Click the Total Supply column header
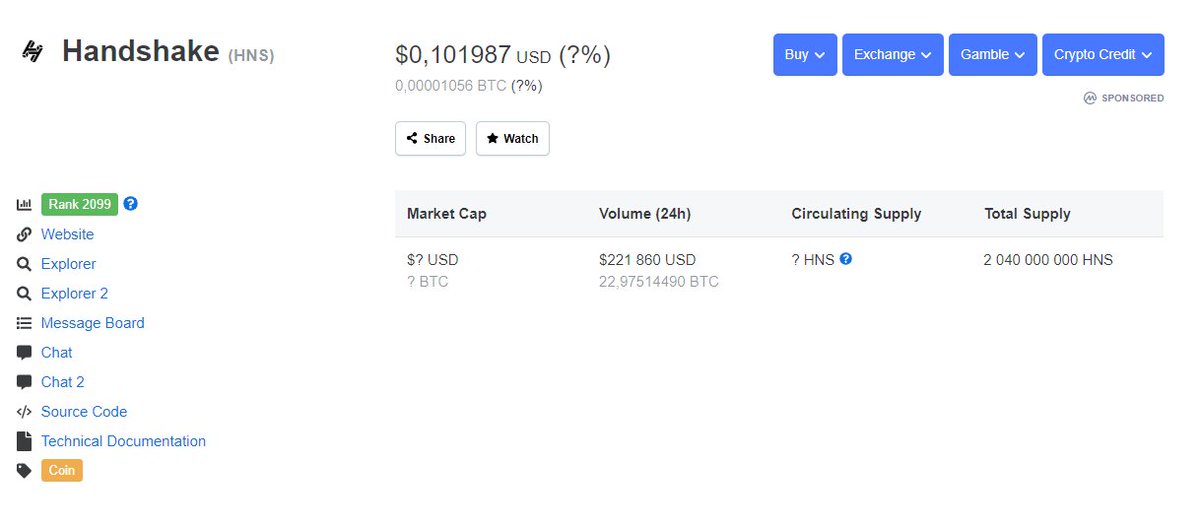 [1027, 214]
